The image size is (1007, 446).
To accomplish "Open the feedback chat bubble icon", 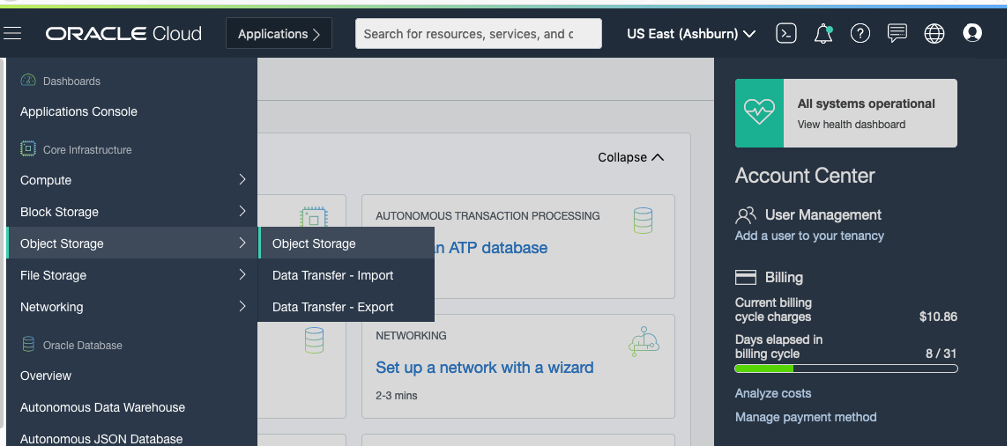I will coord(897,34).
